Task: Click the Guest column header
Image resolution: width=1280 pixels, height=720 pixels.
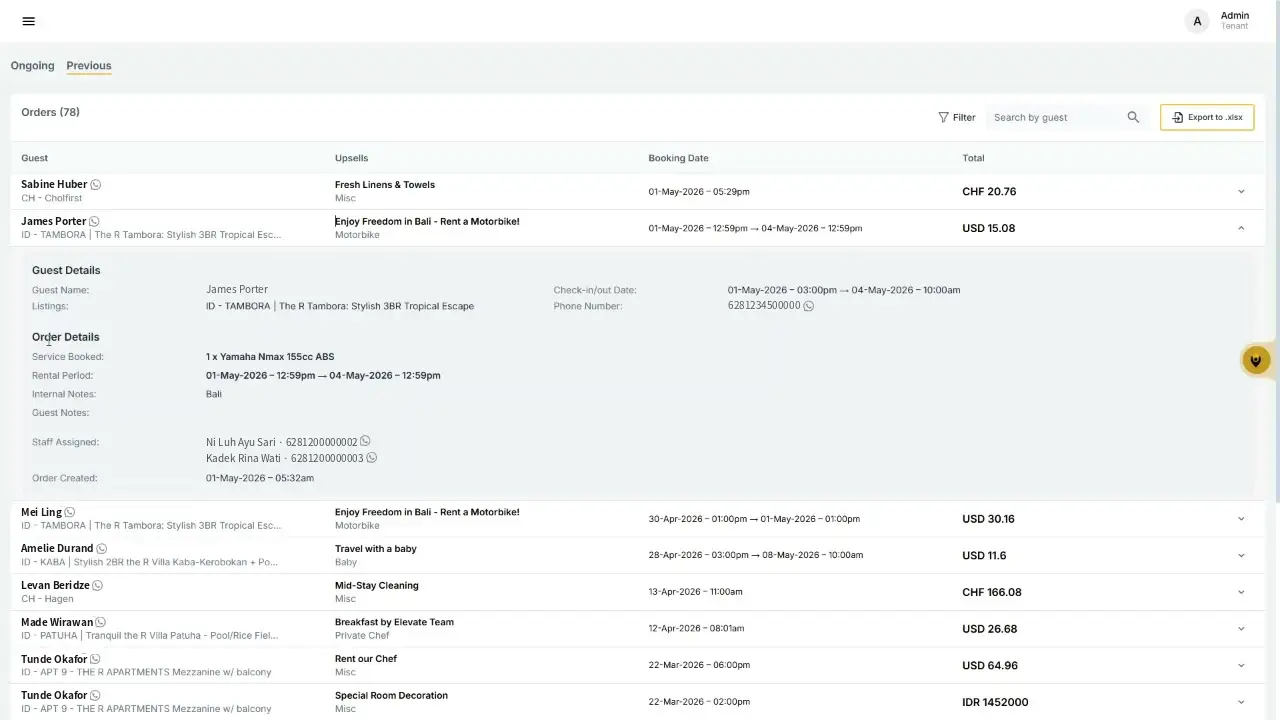Action: click(x=34, y=158)
